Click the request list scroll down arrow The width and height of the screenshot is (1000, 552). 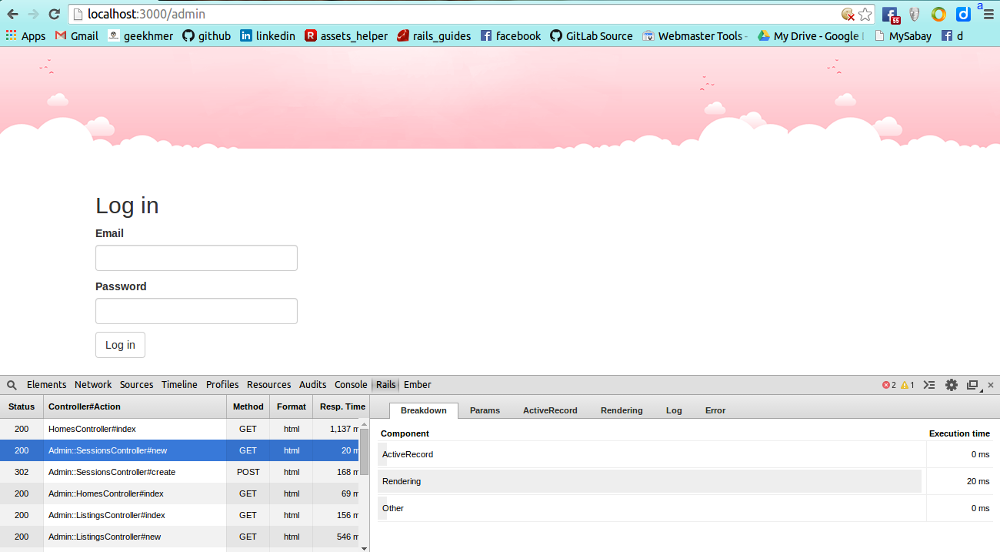coord(364,548)
